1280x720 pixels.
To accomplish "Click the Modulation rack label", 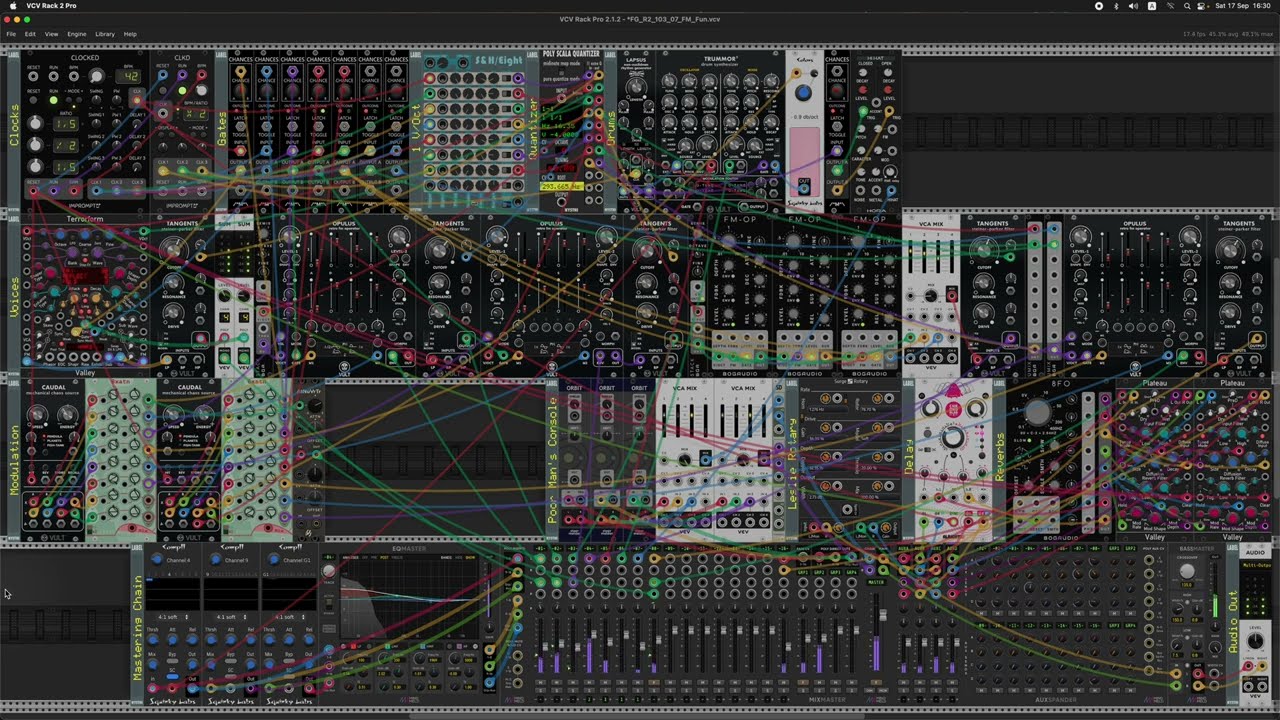I will pyautogui.click(x=14, y=461).
